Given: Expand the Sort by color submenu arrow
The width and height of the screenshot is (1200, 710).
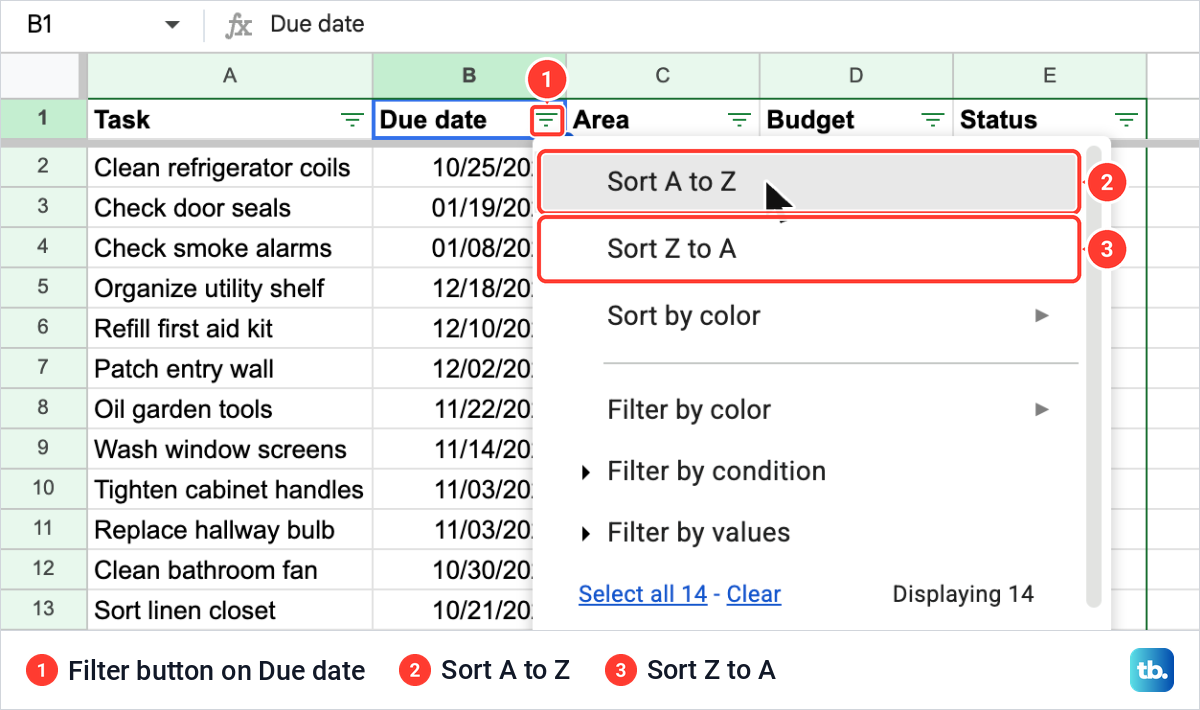Looking at the screenshot, I should pyautogui.click(x=1042, y=316).
